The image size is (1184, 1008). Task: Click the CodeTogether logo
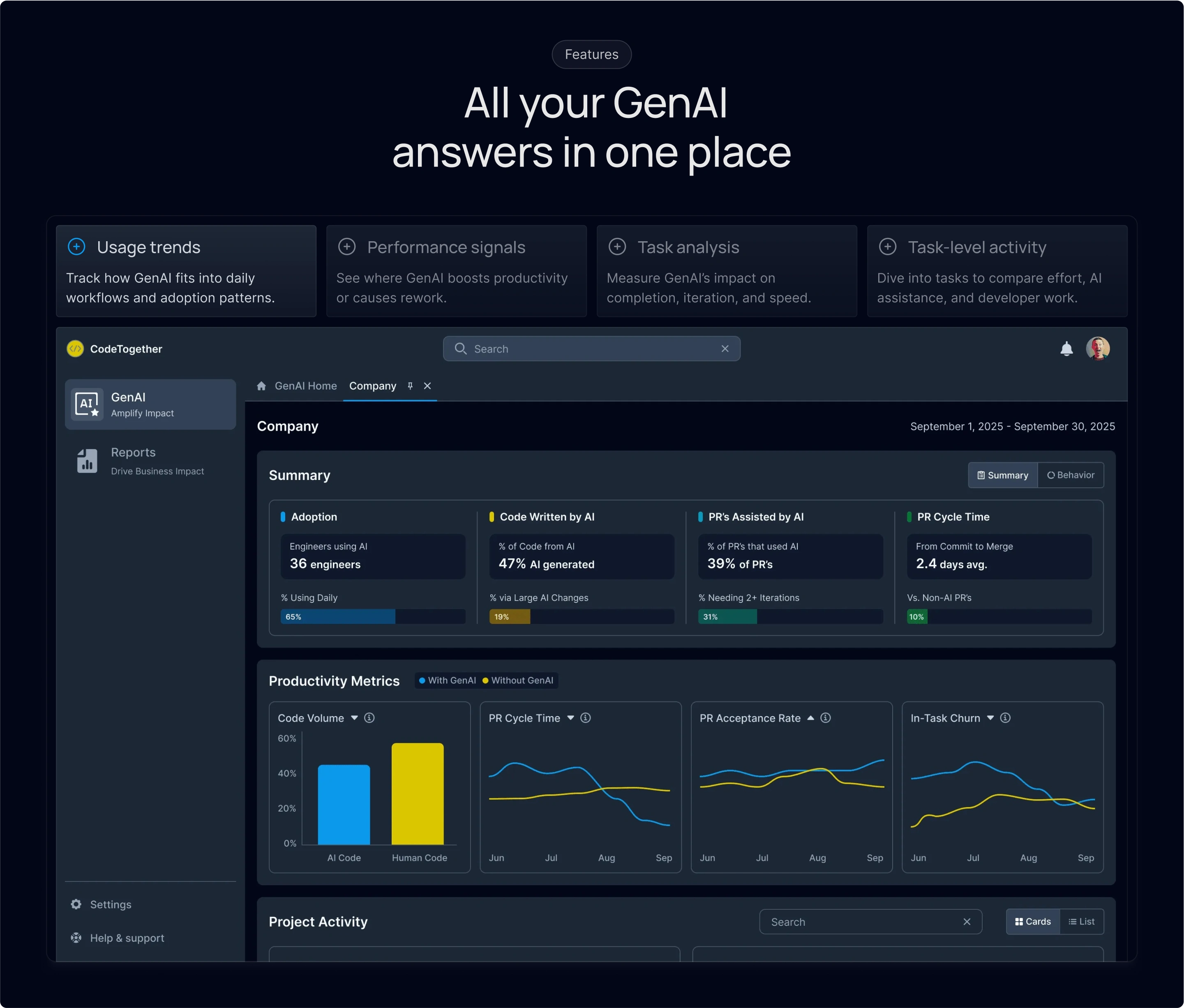point(75,348)
